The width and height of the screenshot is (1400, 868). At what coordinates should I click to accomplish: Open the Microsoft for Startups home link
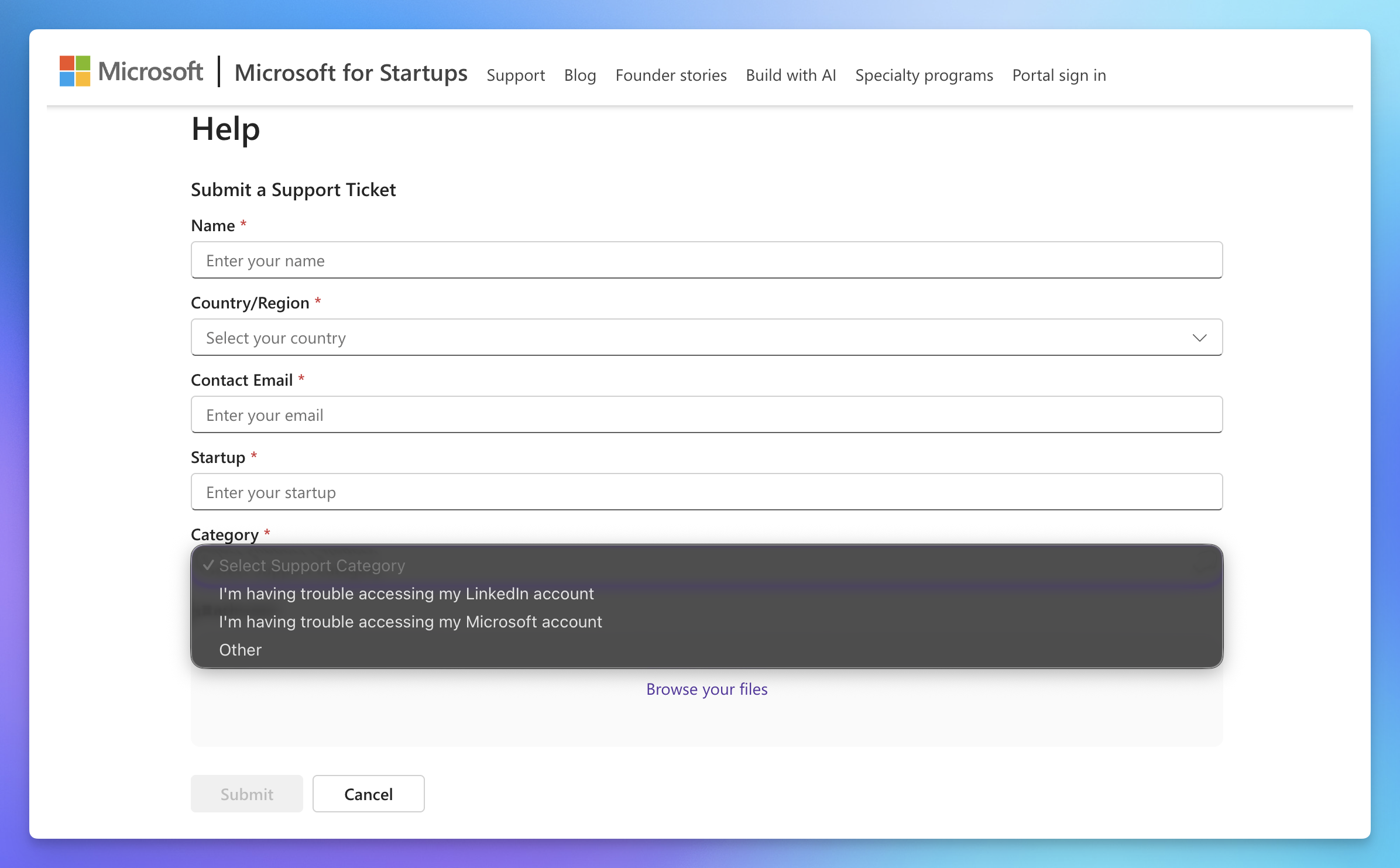point(351,73)
